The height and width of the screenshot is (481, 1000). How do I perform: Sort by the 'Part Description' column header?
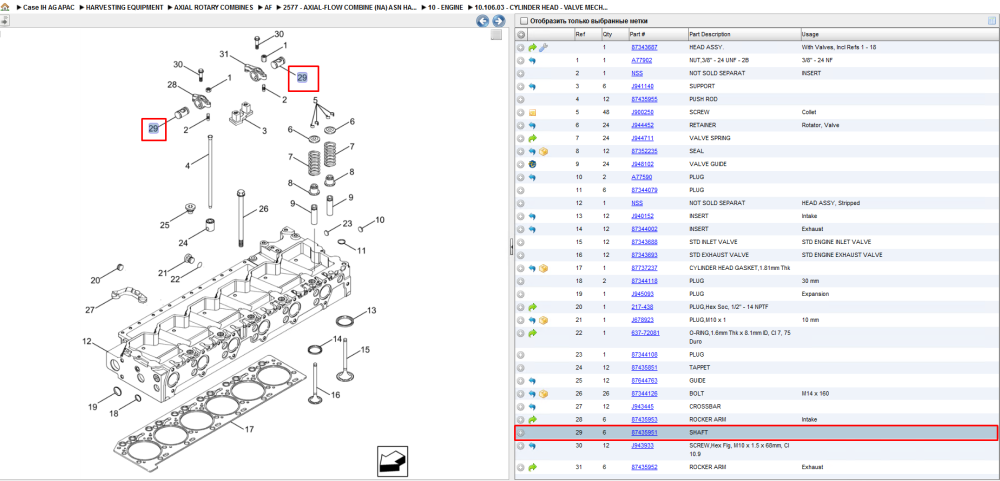[744, 34]
